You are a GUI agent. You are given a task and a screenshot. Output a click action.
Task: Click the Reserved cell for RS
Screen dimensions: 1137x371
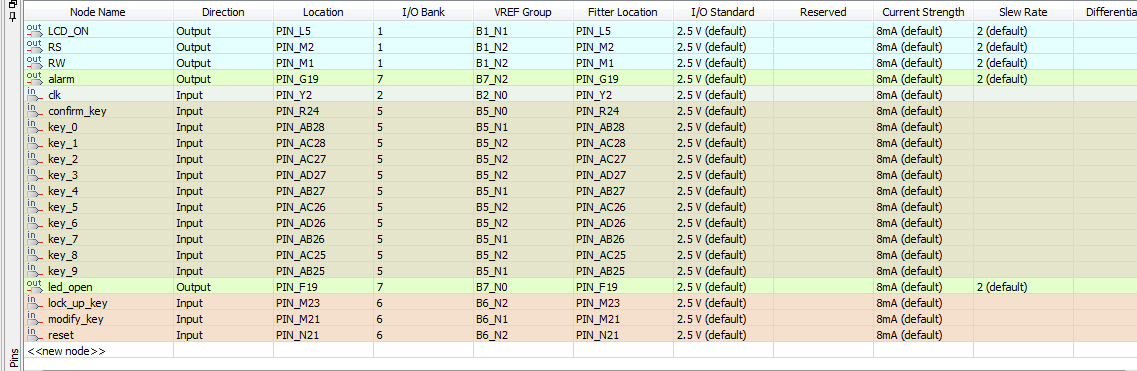point(824,47)
